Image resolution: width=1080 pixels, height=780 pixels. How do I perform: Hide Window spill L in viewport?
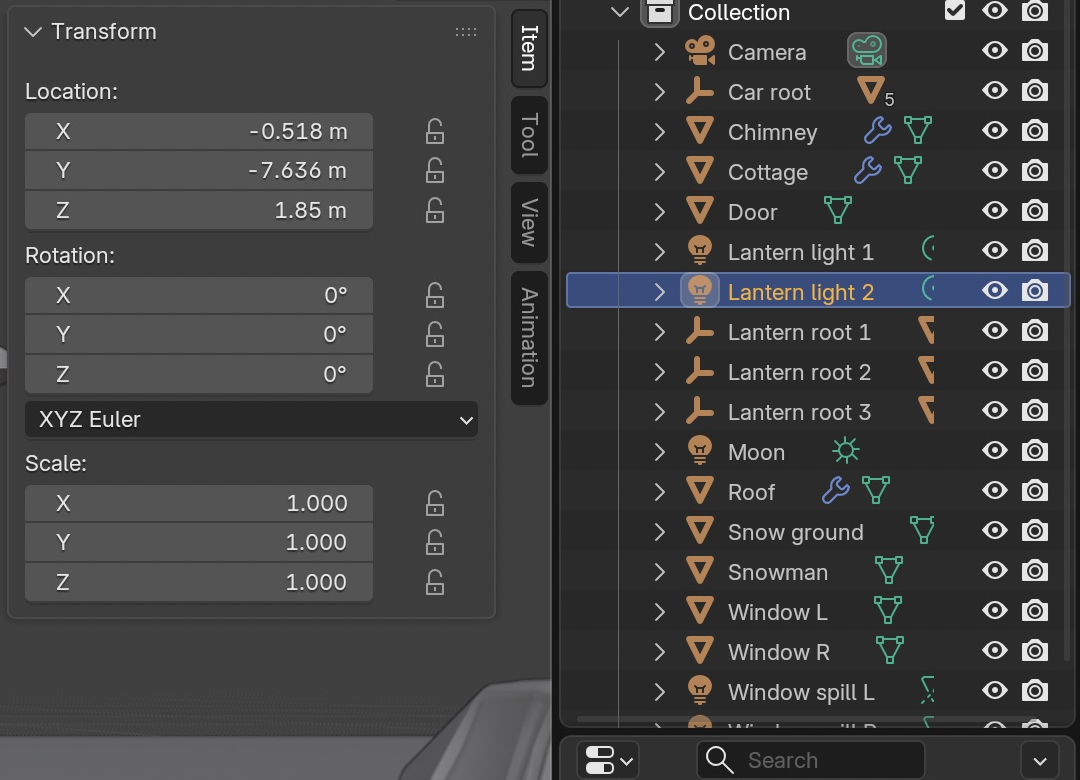(x=995, y=690)
